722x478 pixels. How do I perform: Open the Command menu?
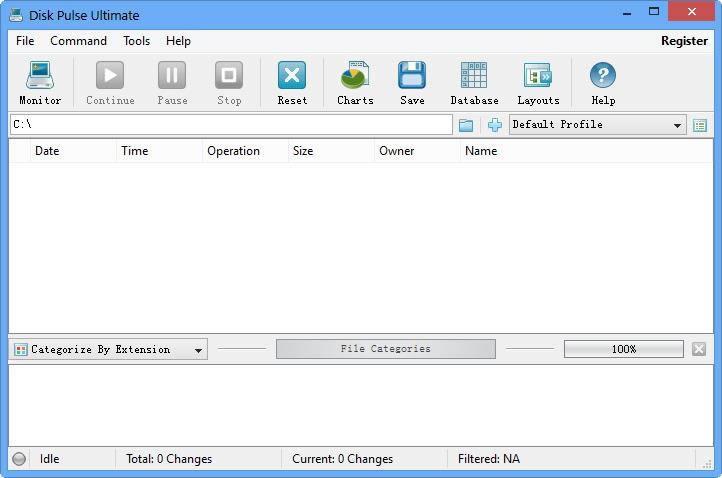78,41
